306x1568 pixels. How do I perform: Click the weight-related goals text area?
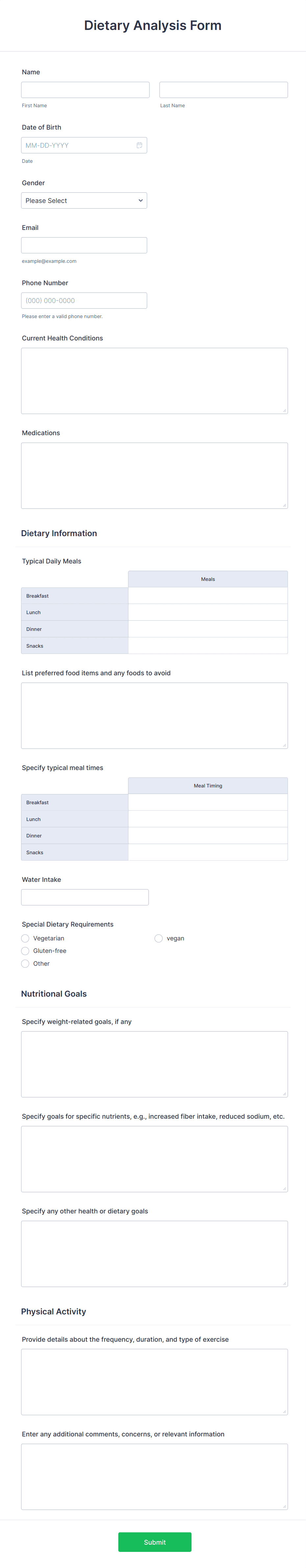coord(155,1064)
